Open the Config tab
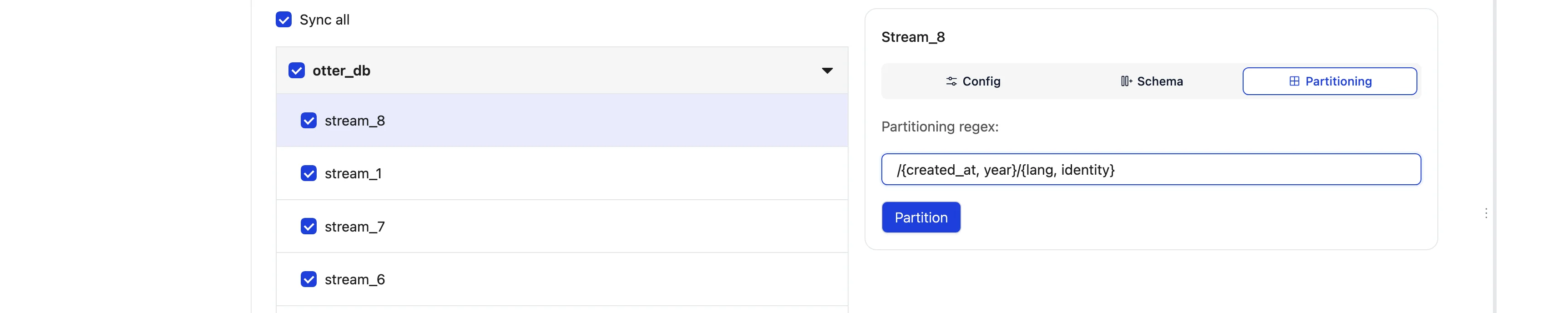This screenshot has height=313, width=1568. coord(973,81)
